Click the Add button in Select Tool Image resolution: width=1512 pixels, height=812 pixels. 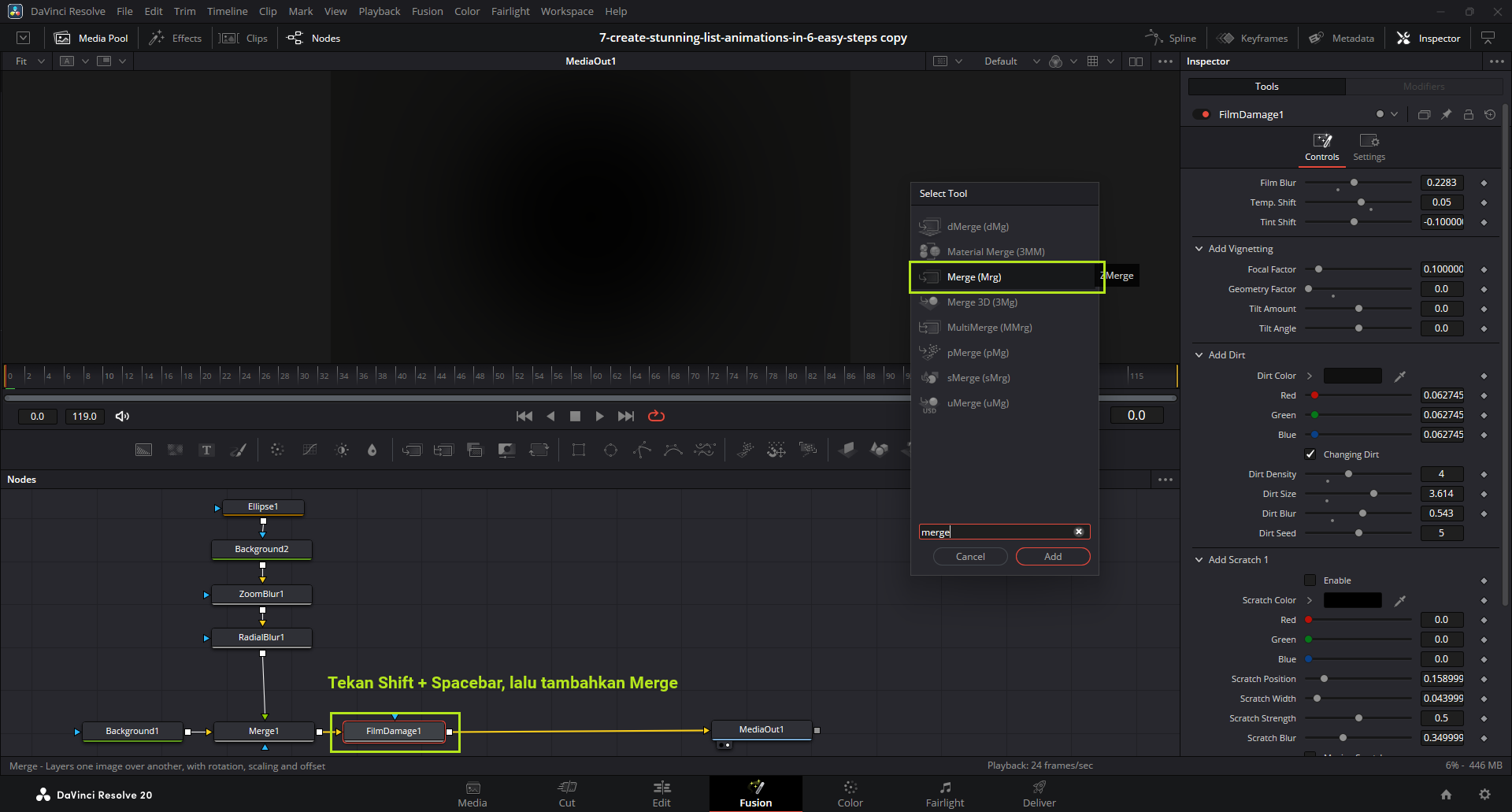click(1052, 557)
